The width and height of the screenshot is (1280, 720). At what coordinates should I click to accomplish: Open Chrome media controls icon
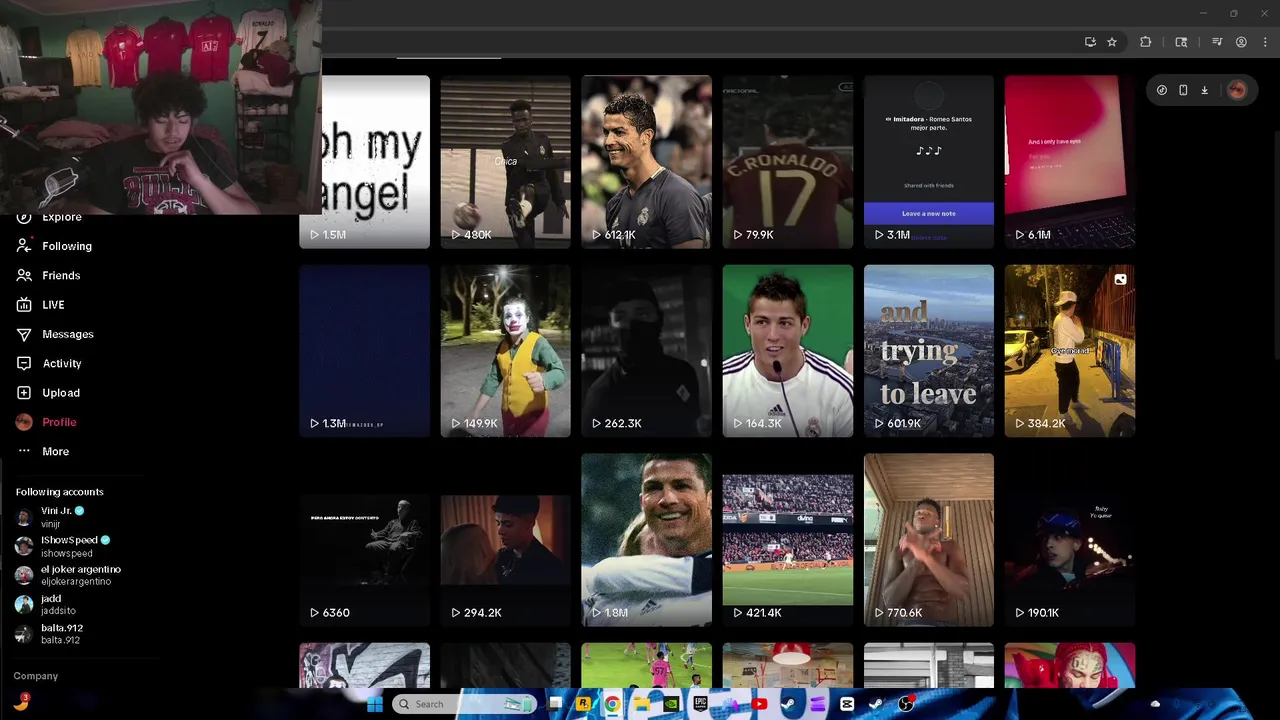click(1217, 42)
